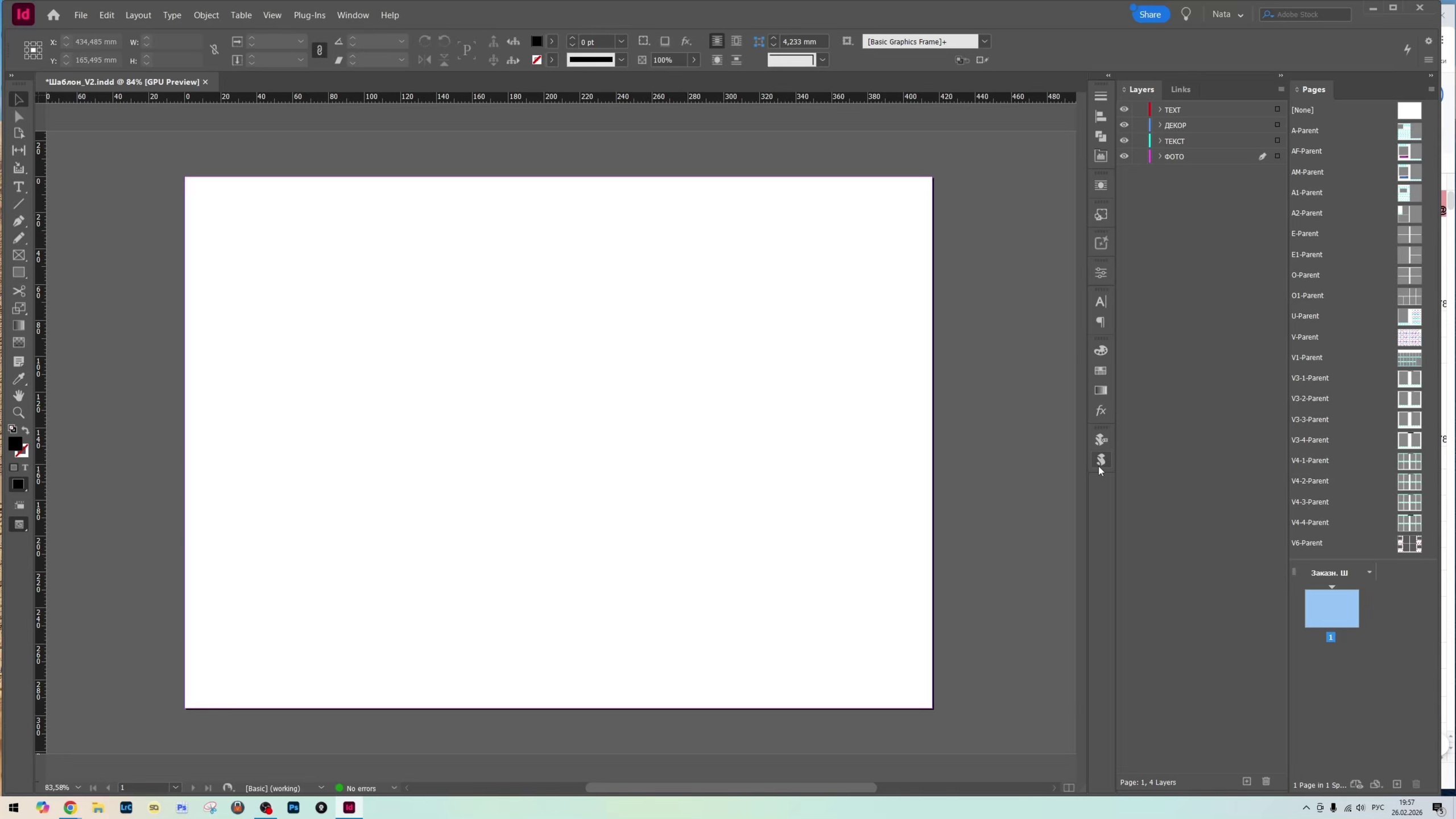Click the stroke style black swatch
Image resolution: width=1456 pixels, height=819 pixels.
pos(591,60)
